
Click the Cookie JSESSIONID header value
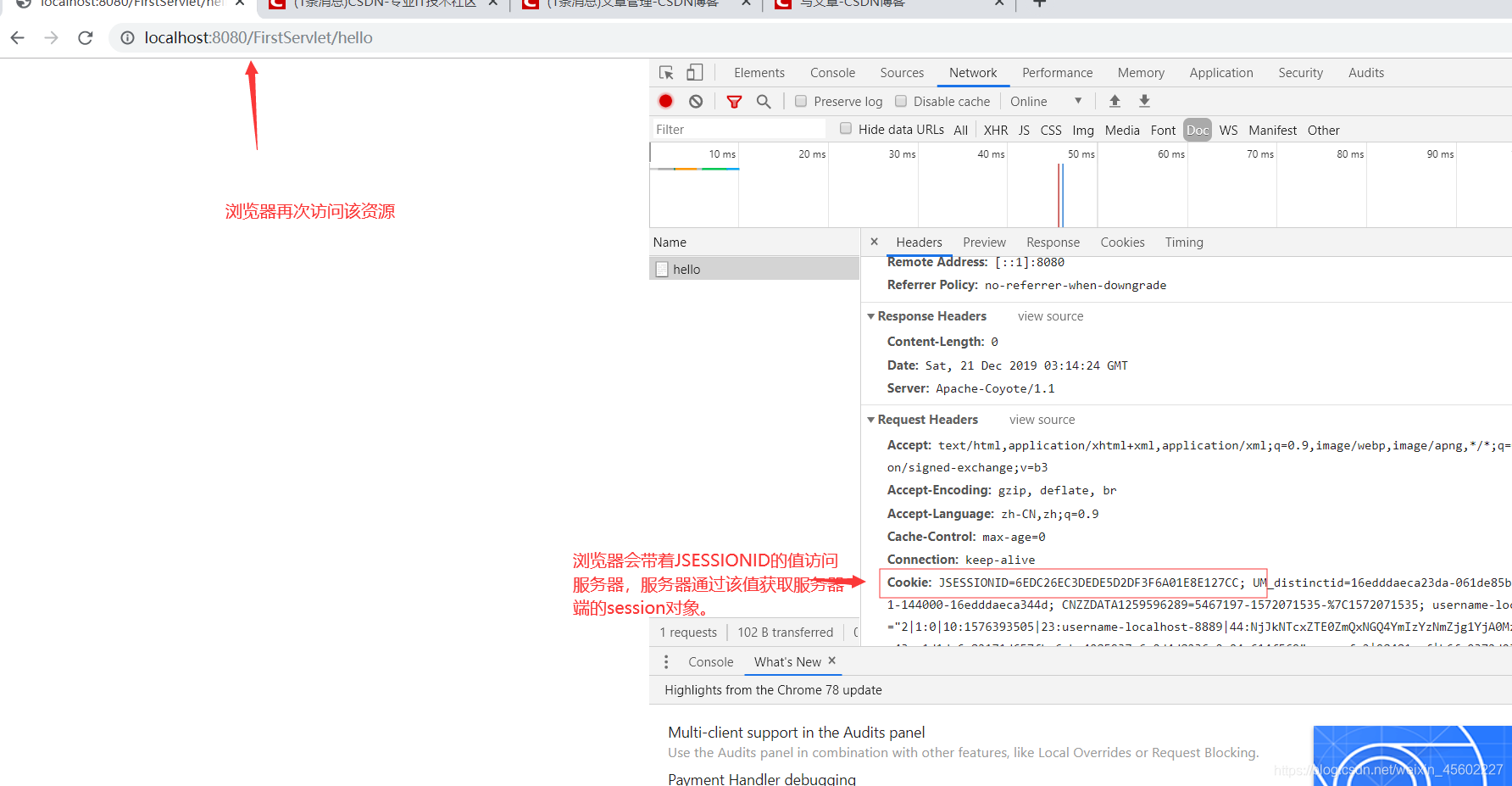(1092, 583)
